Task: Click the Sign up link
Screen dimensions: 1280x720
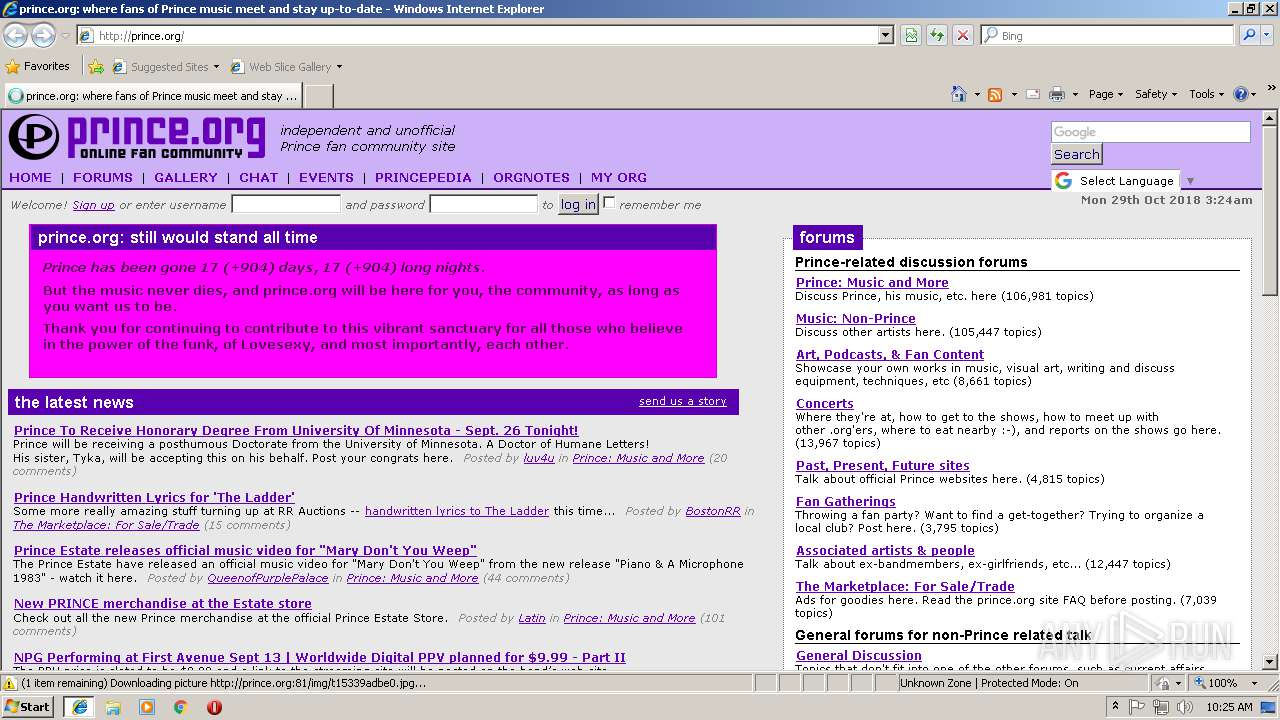Action: 94,205
